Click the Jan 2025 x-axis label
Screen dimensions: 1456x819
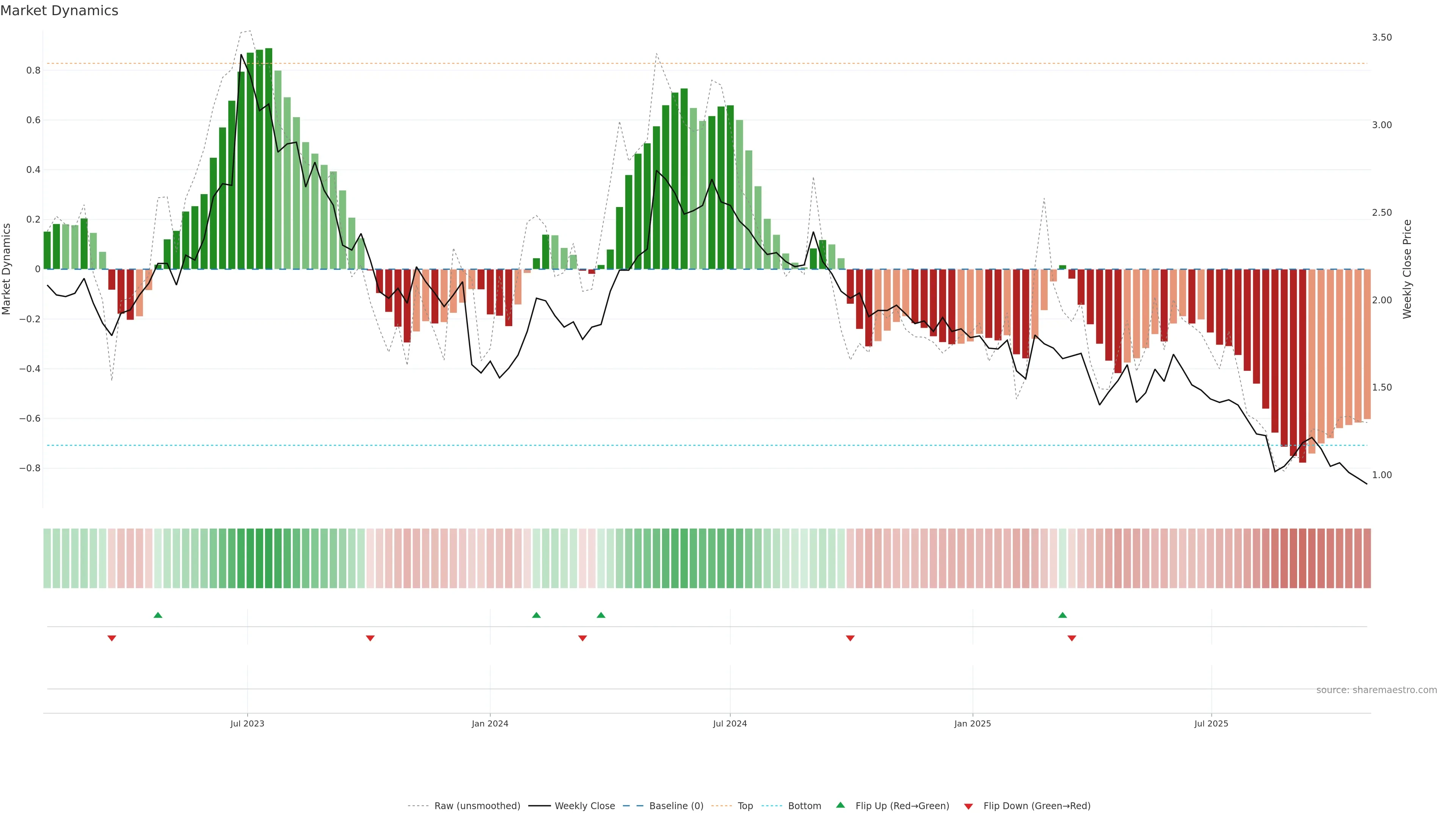pos(972,723)
